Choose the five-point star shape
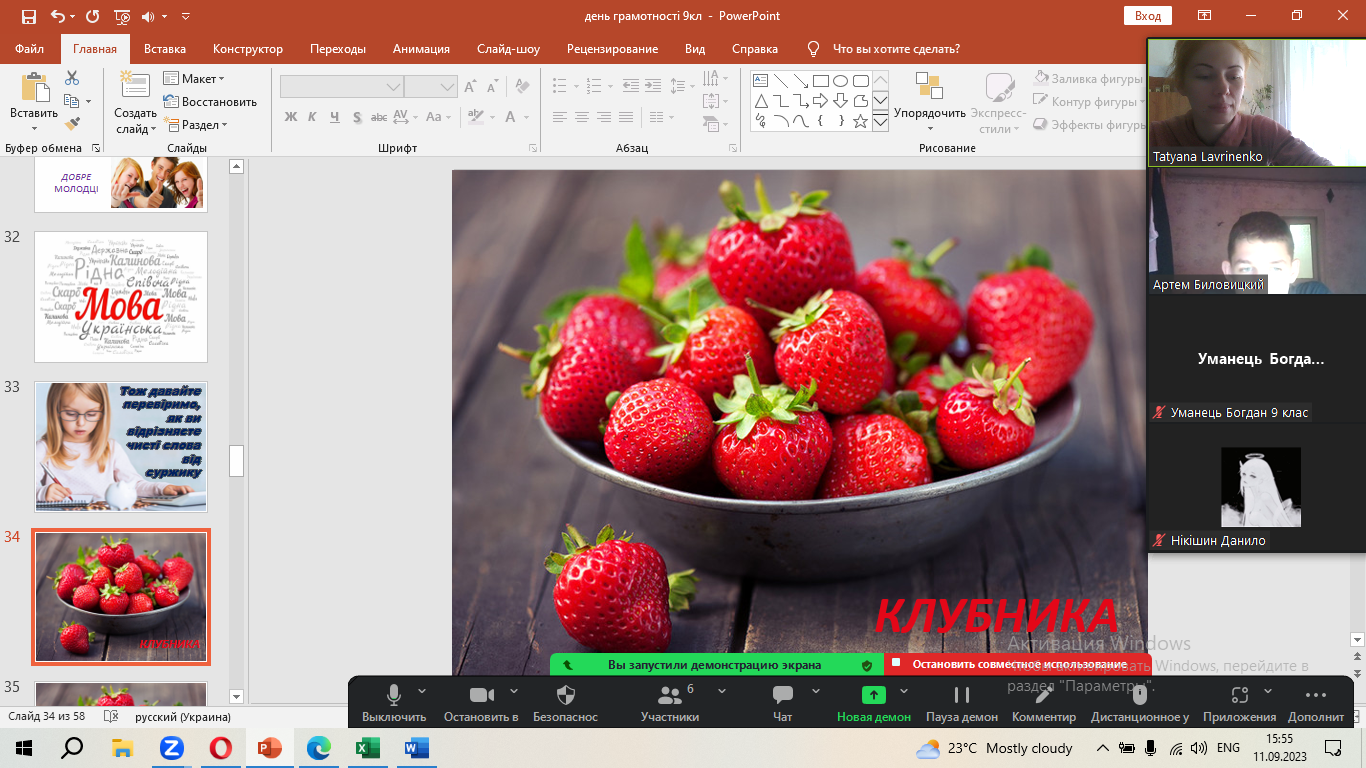This screenshot has width=1366, height=768. pos(860,121)
